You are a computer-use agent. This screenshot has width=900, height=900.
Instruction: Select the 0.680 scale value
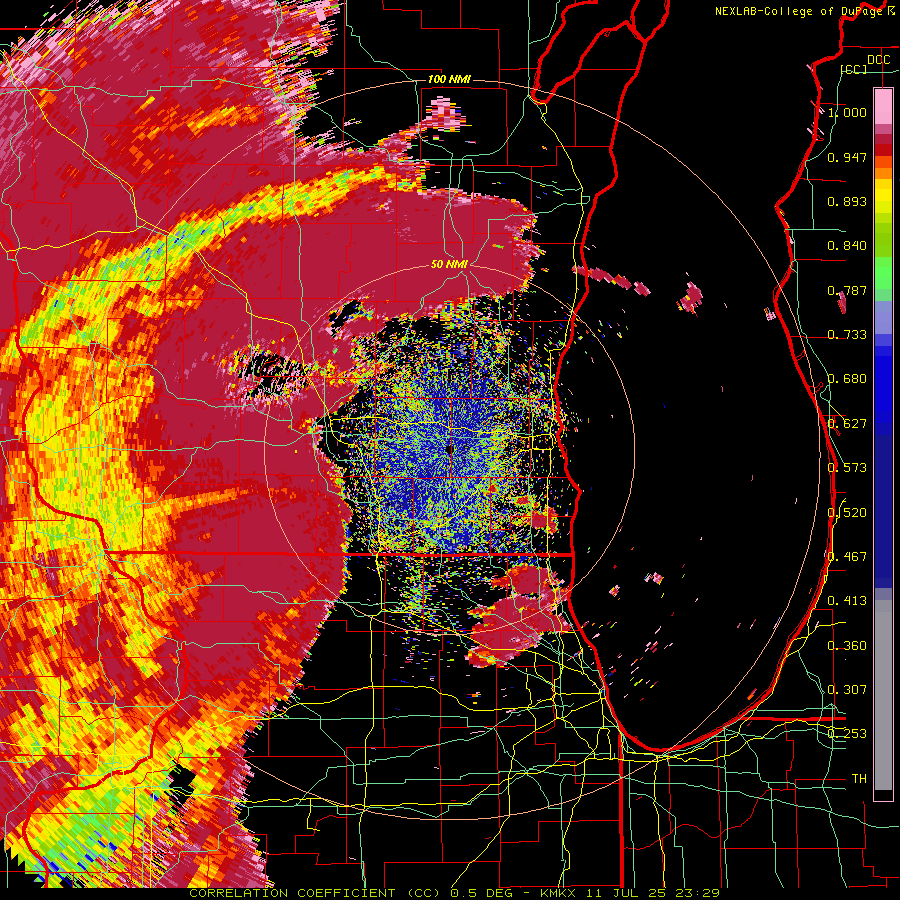tap(847, 379)
